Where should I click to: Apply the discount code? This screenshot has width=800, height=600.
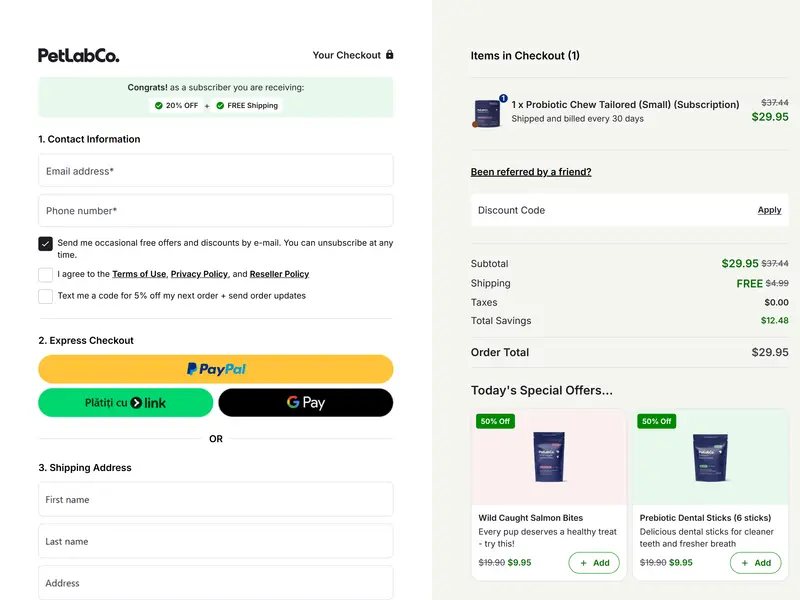(x=769, y=210)
